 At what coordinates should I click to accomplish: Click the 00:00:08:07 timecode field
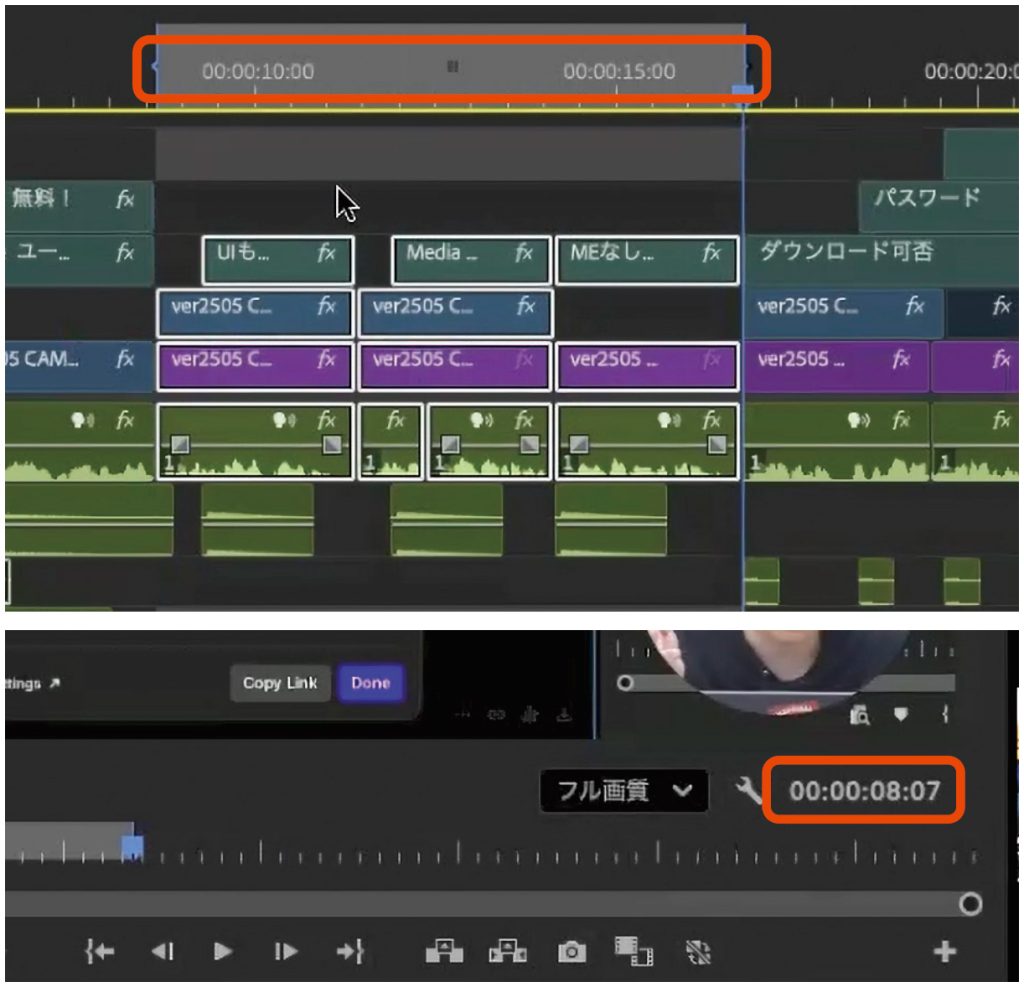(864, 791)
